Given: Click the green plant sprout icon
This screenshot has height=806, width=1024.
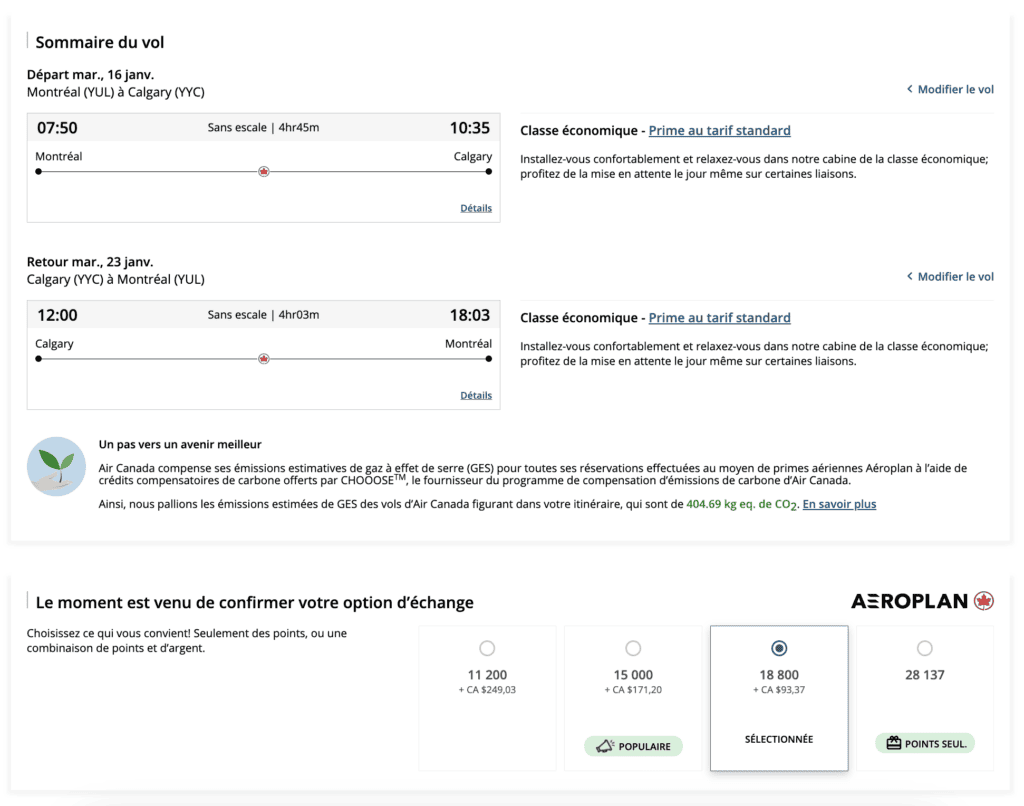Looking at the screenshot, I should (x=56, y=466).
